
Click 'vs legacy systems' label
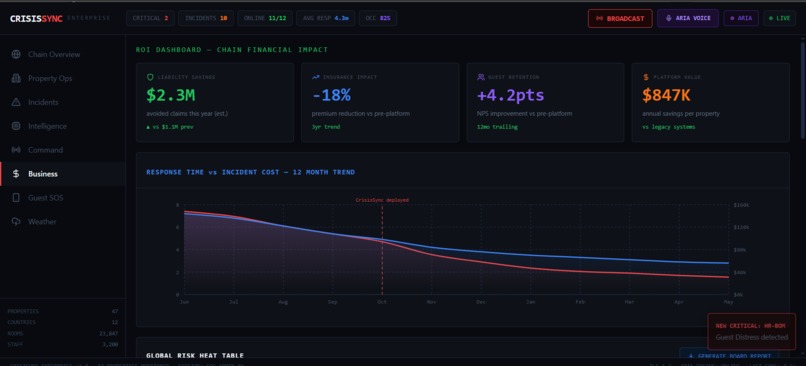click(x=669, y=127)
